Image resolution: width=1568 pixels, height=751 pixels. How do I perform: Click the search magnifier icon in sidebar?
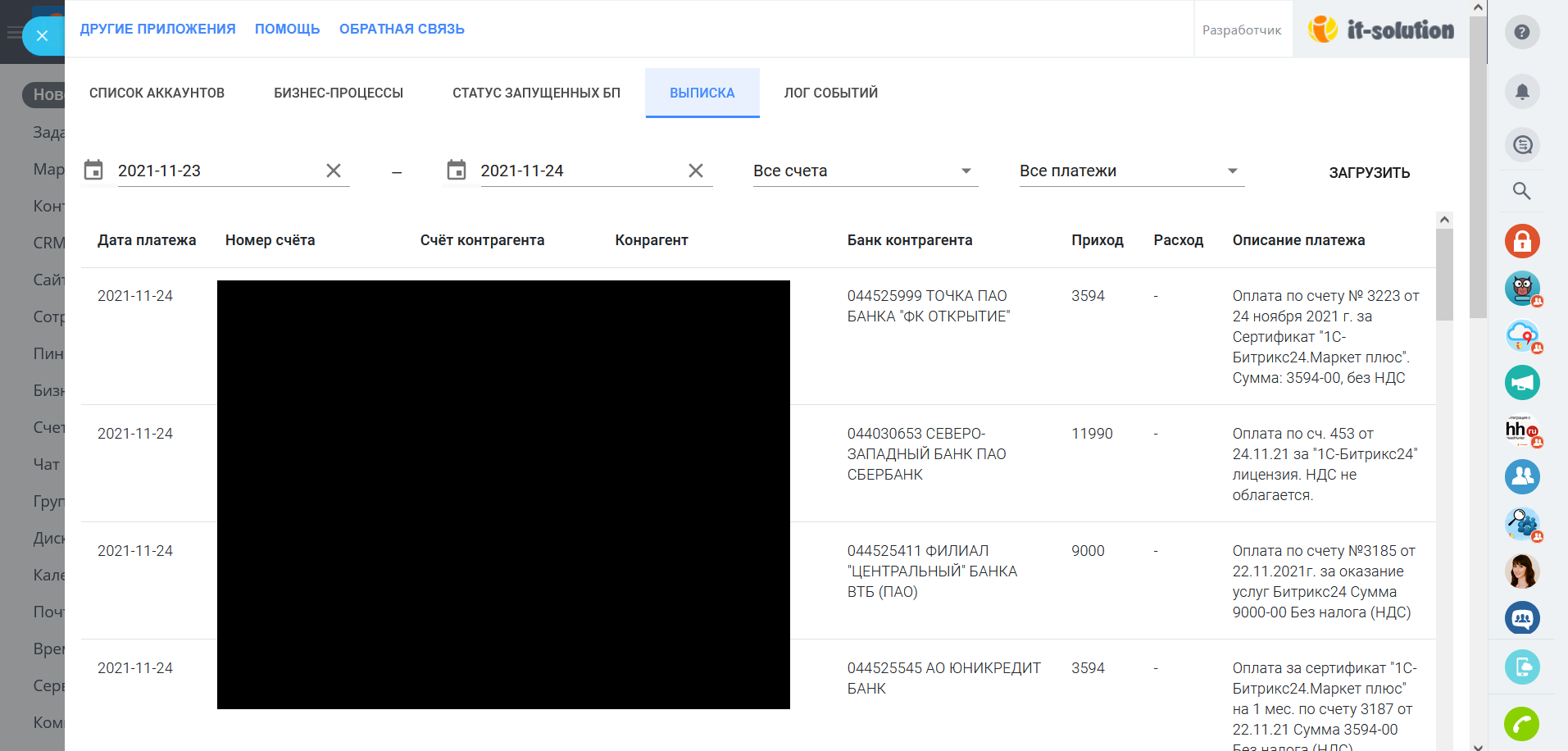coord(1521,191)
